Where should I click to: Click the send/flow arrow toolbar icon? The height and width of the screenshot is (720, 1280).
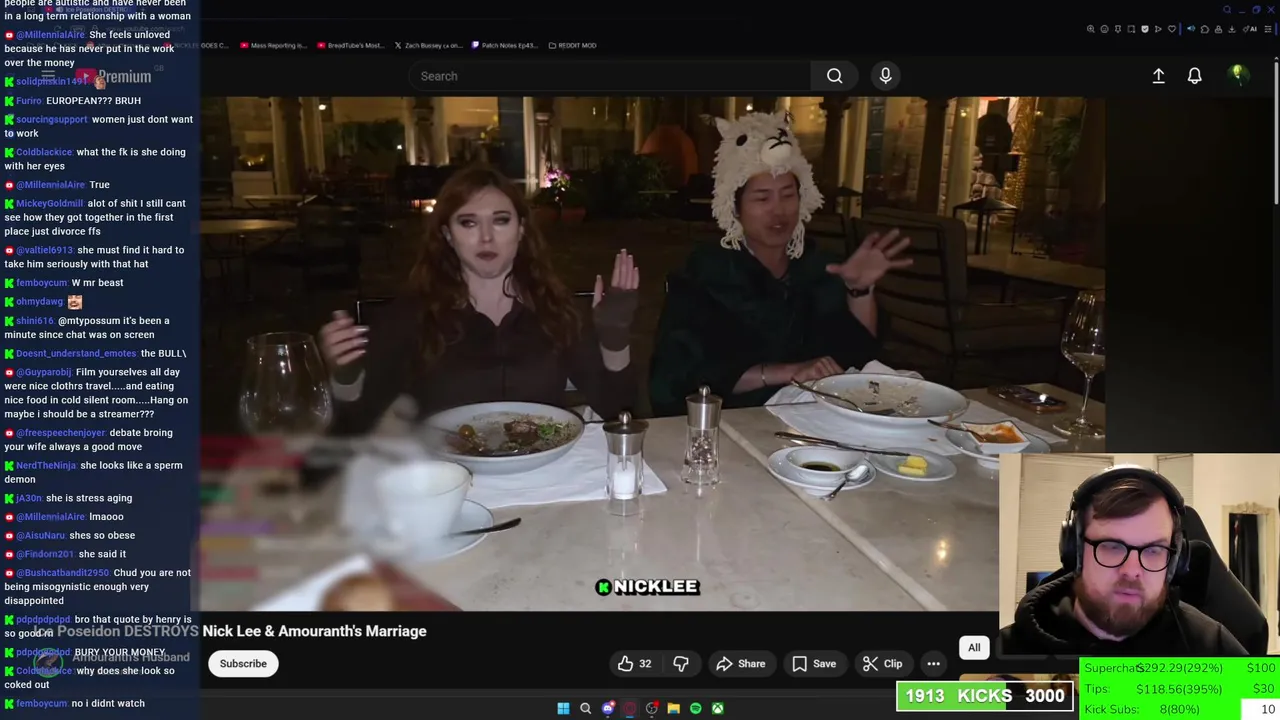coord(1158,29)
